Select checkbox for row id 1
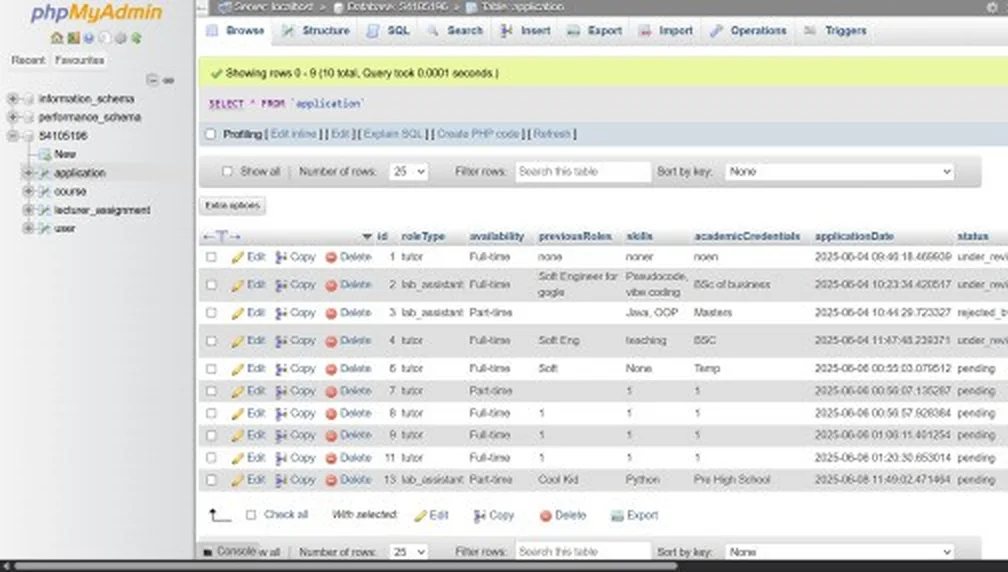This screenshot has height=572, width=1008. pos(211,257)
